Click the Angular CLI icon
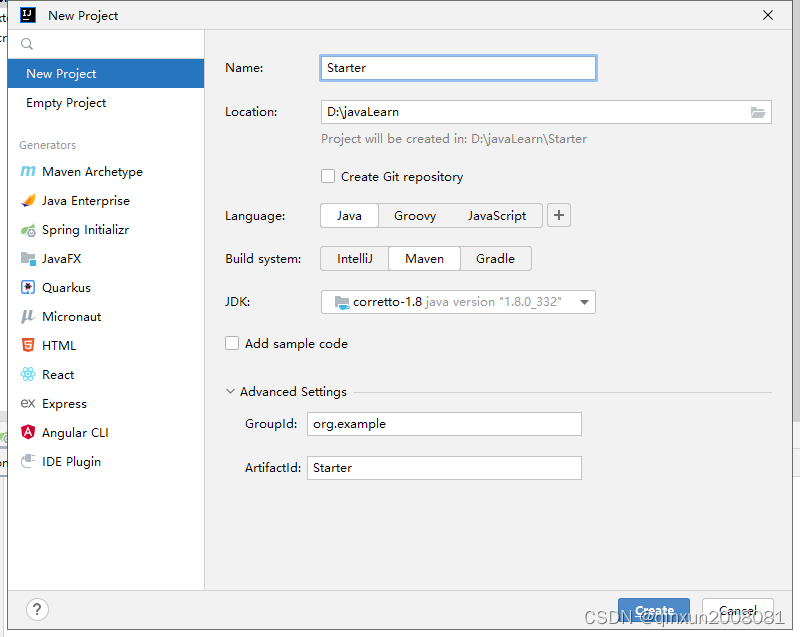The width and height of the screenshot is (800, 637). coord(28,432)
